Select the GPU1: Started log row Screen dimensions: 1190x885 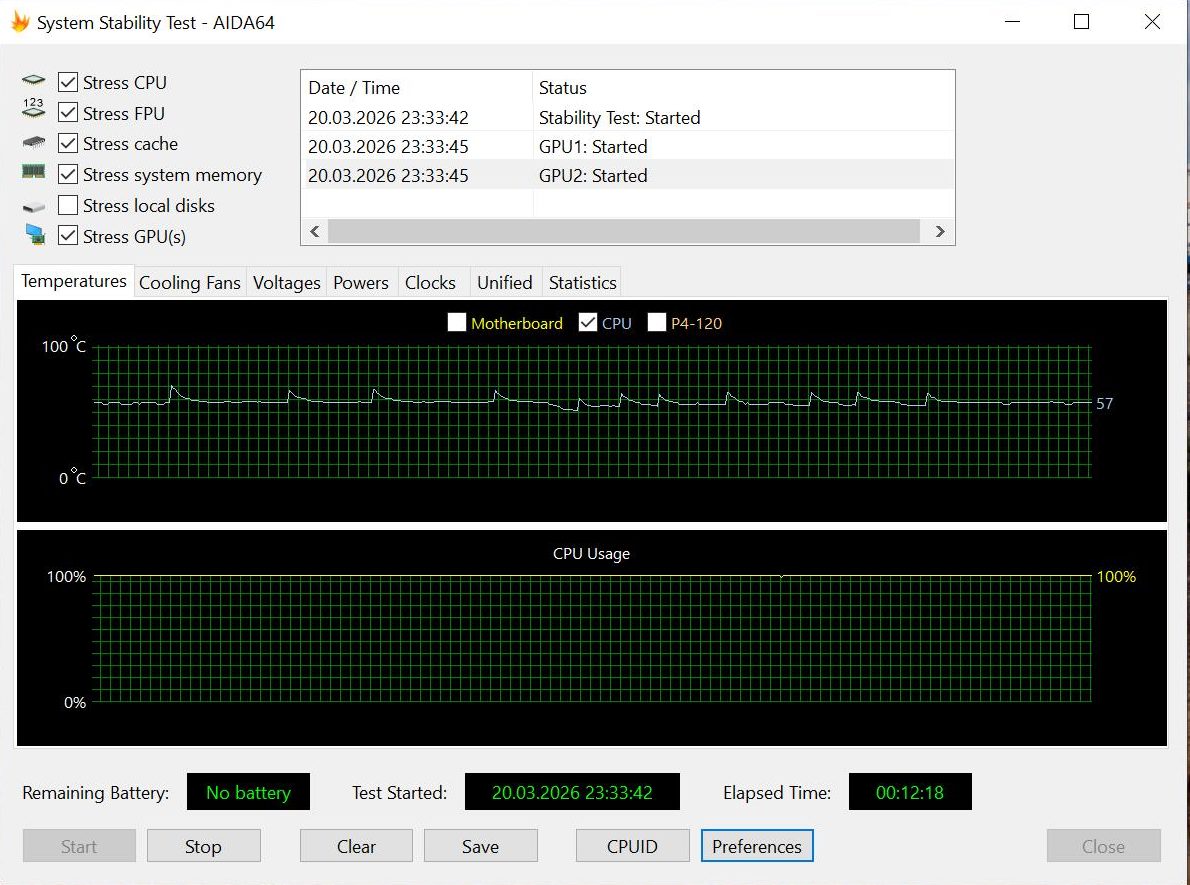(628, 146)
